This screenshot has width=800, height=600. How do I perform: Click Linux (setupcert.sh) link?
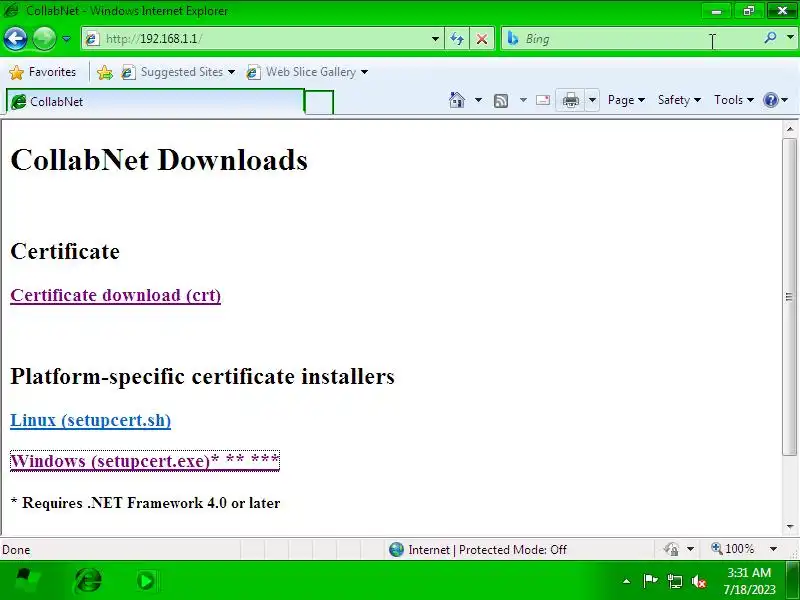90,420
